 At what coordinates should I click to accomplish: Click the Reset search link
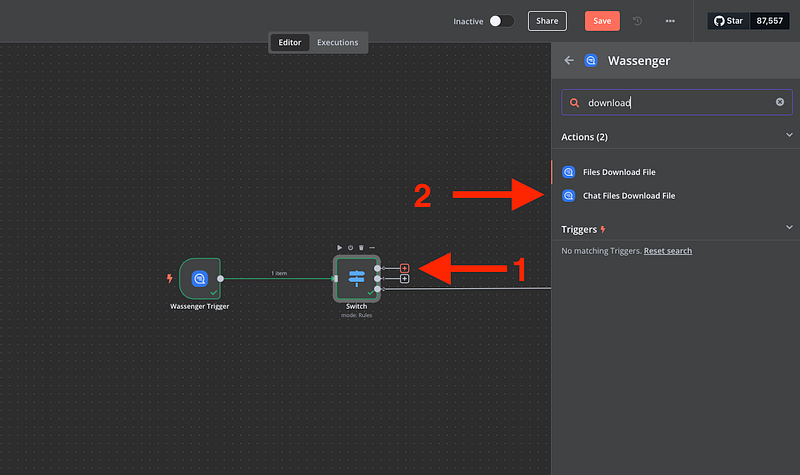(x=667, y=251)
